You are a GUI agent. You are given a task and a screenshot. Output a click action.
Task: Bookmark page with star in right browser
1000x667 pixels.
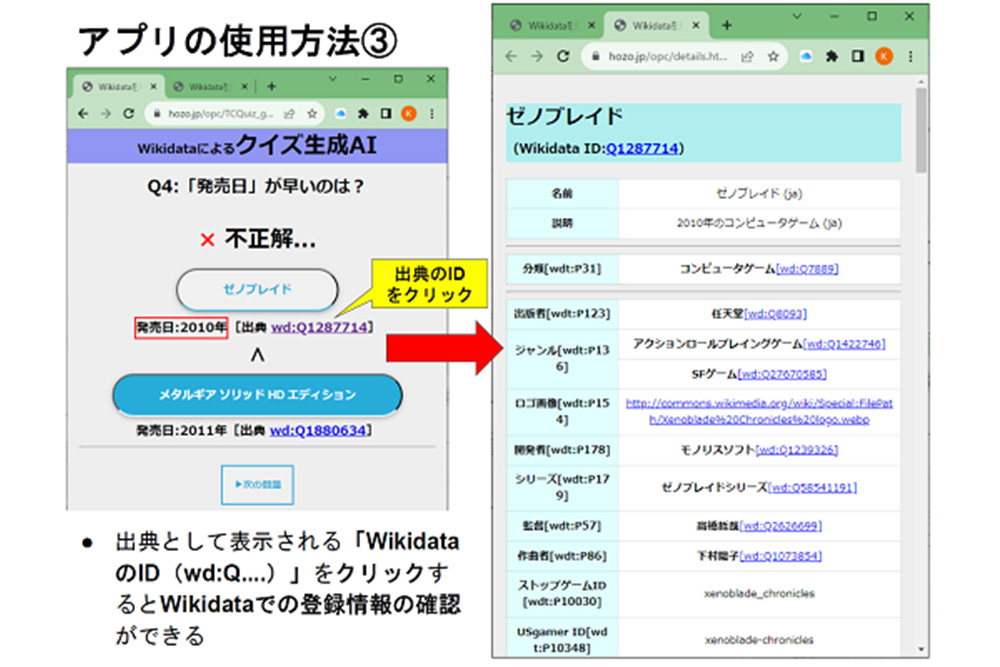click(x=773, y=57)
